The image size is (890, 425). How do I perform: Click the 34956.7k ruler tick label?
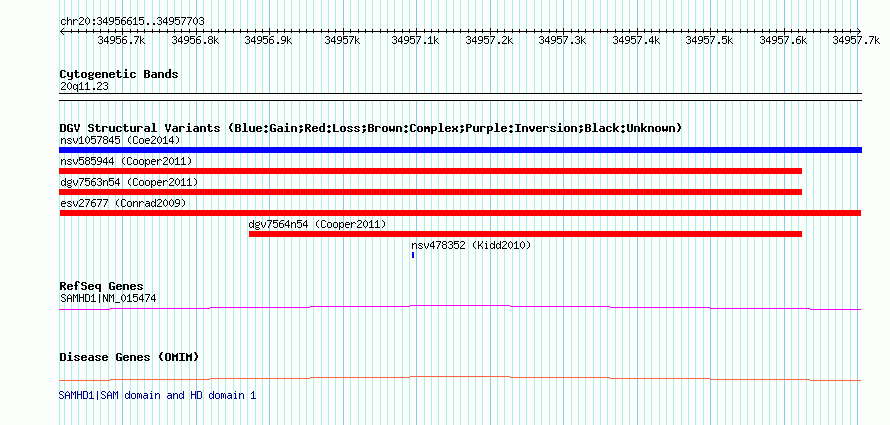(121, 40)
